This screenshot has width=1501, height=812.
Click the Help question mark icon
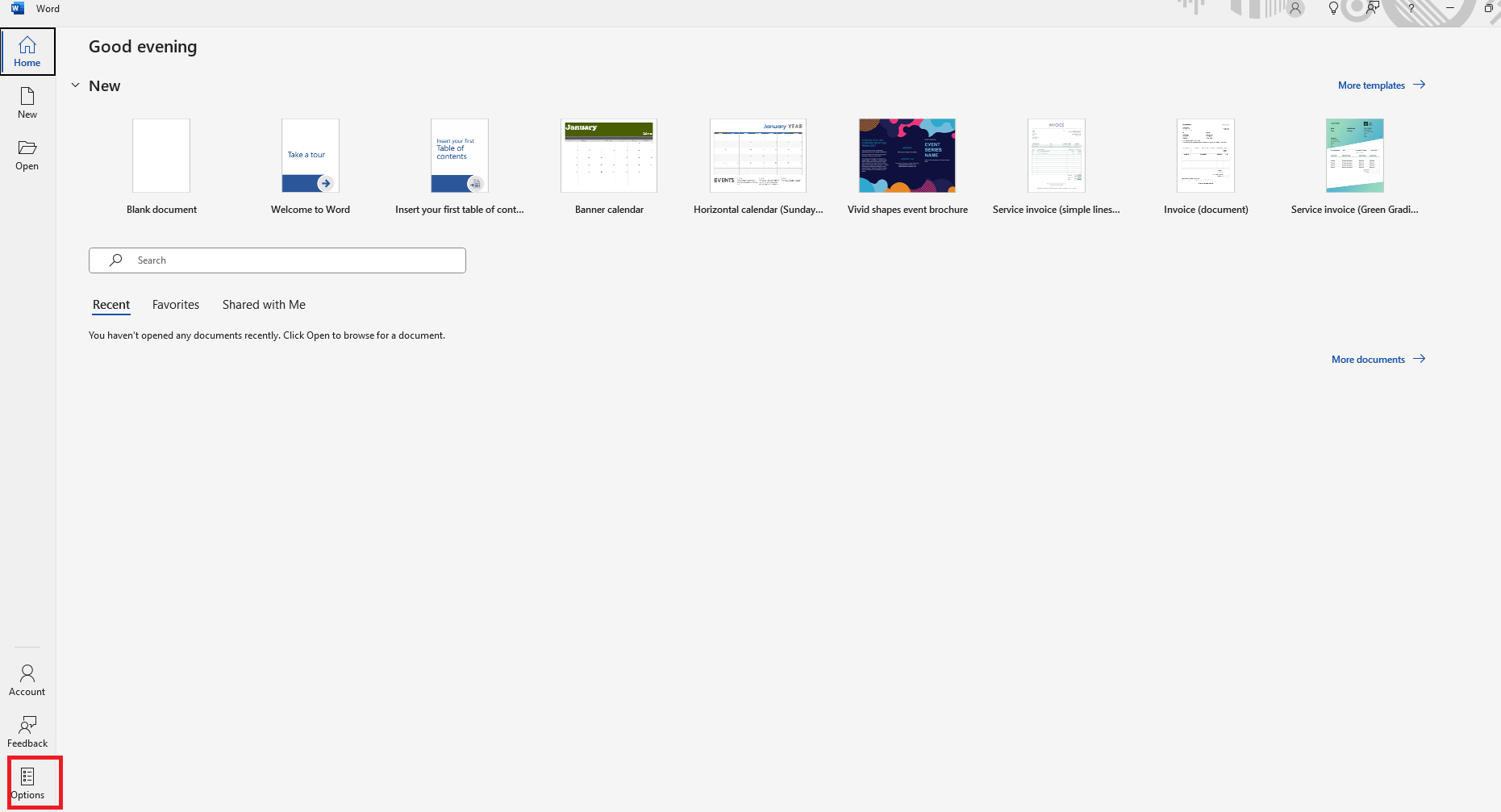click(1411, 8)
